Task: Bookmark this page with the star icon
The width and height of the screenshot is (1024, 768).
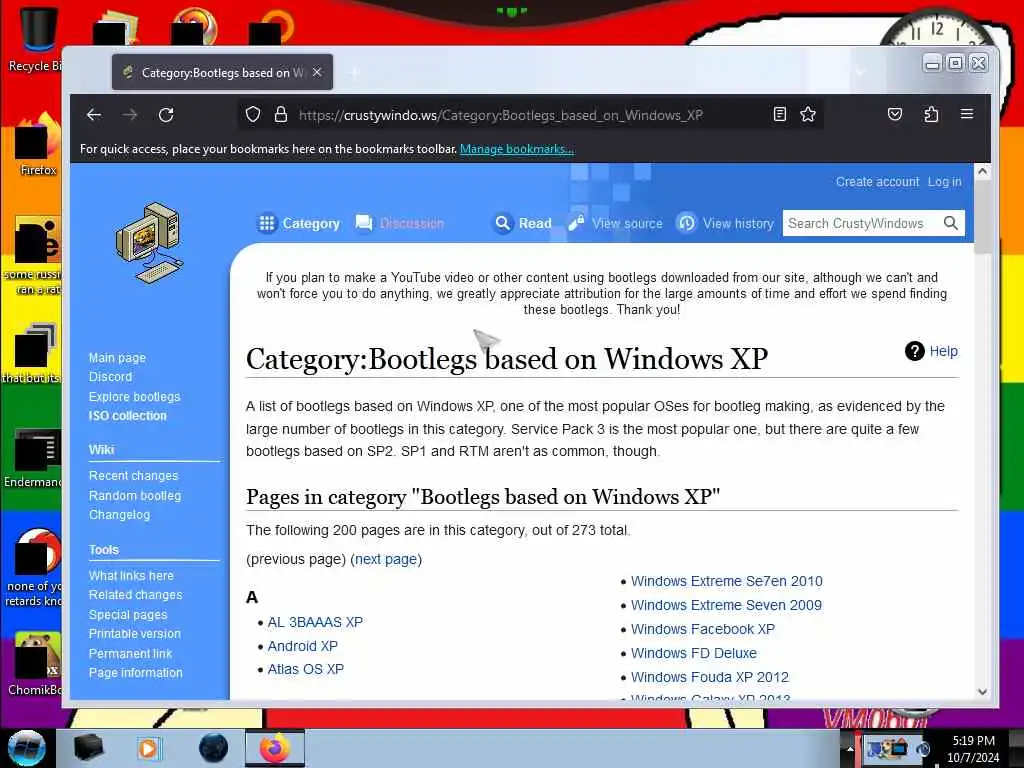Action: (808, 115)
